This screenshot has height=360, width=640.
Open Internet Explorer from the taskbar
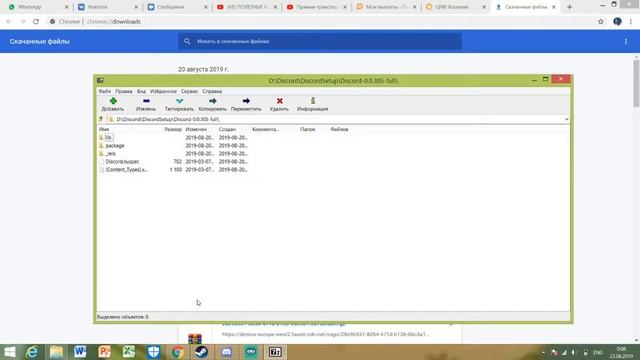32,352
